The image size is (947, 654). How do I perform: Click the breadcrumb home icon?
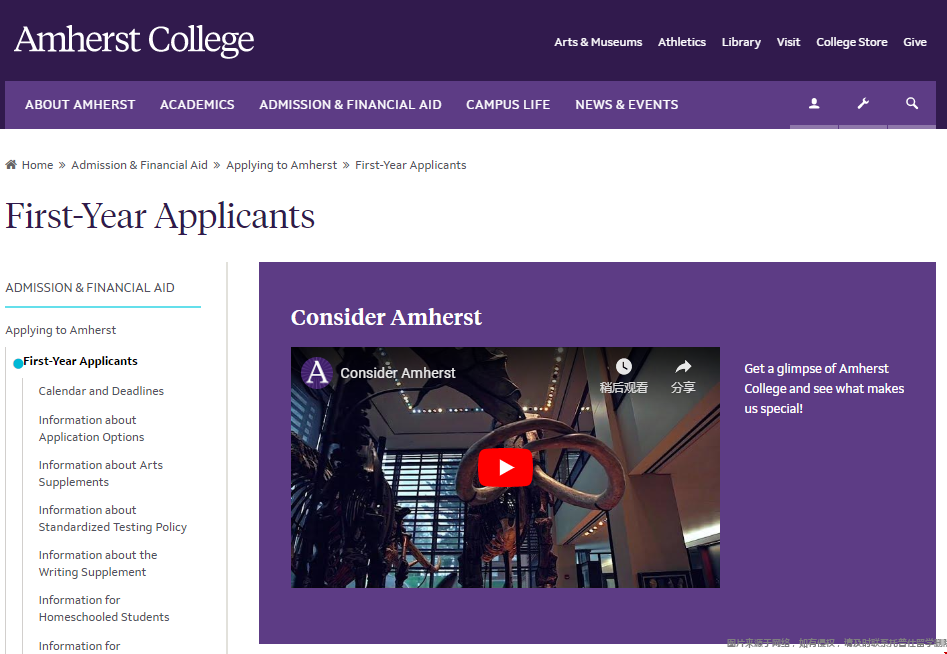click(11, 164)
